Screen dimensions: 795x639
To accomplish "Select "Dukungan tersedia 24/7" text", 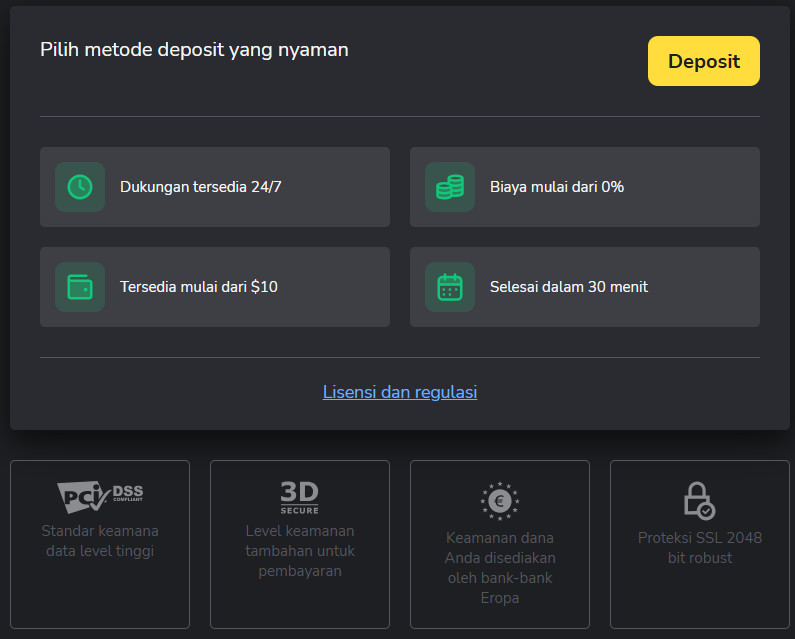I will click(200, 187).
